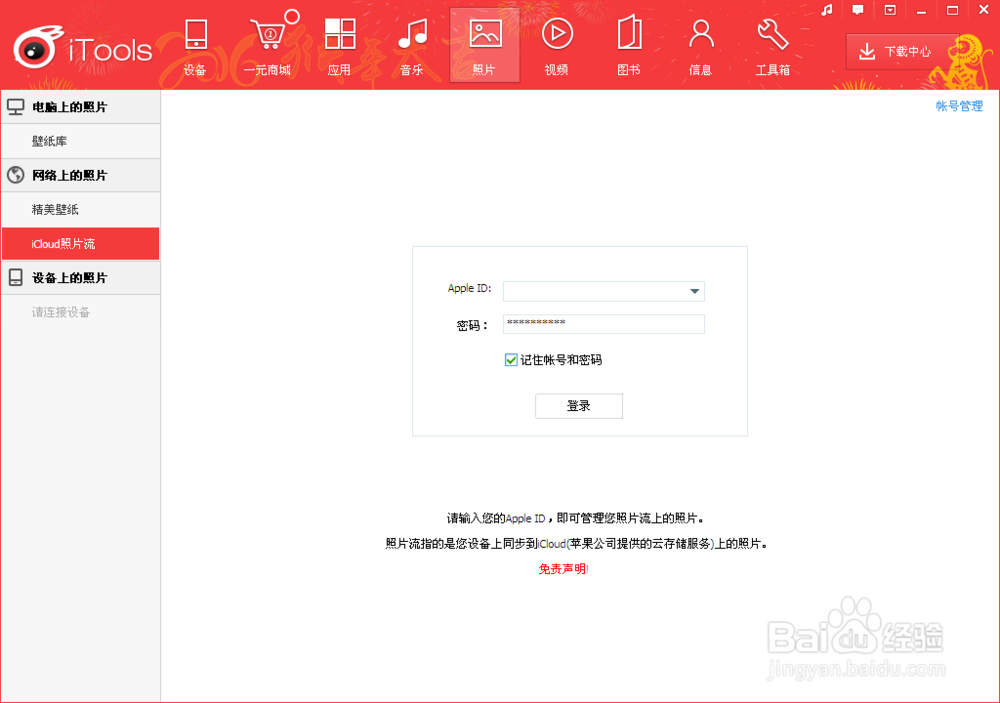Viewport: 1000px width, 703px height.
Task: Select 设备上的照片 sidebar header
Action: click(x=80, y=278)
